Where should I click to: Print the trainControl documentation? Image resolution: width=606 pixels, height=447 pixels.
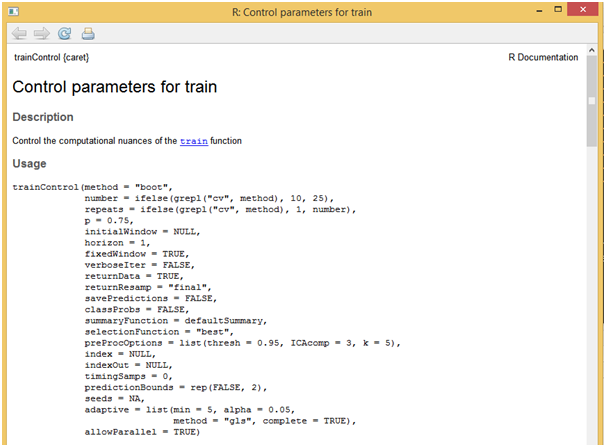point(88,33)
